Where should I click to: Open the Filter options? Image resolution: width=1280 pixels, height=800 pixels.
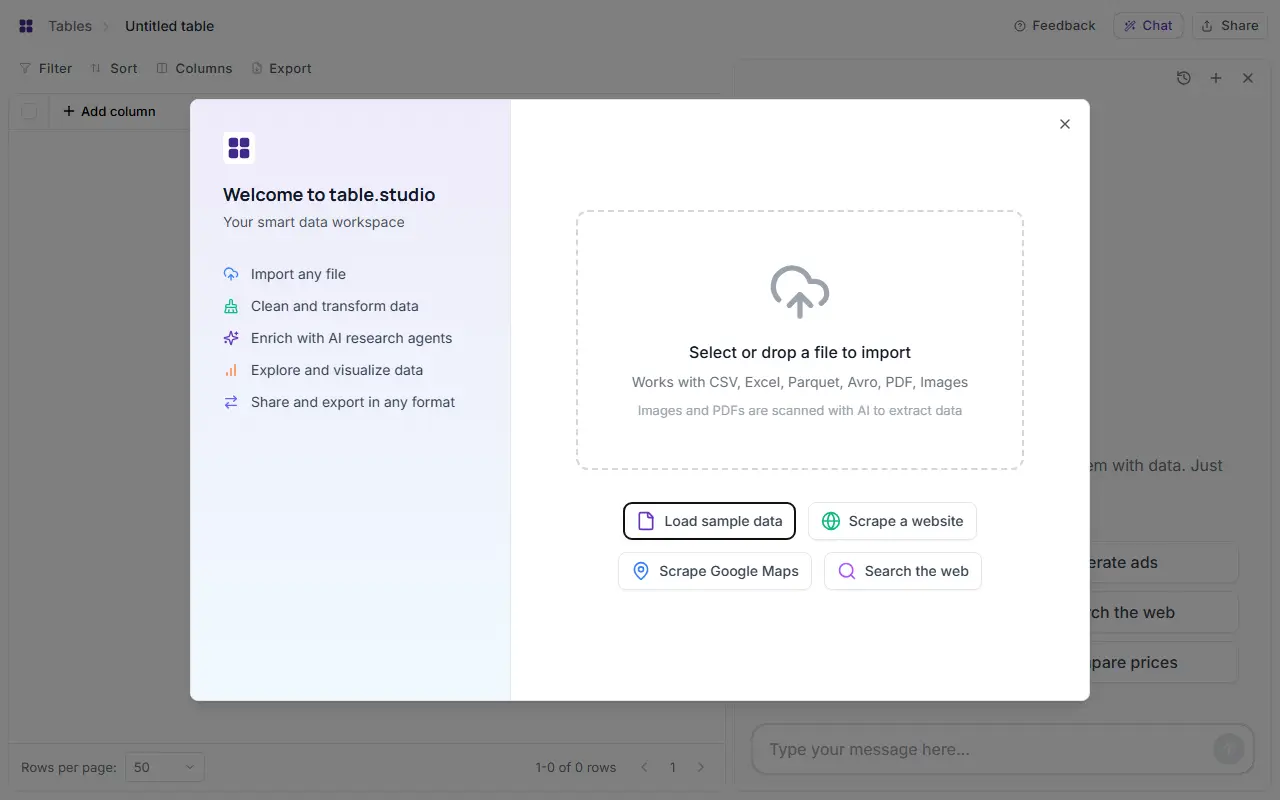pos(46,68)
